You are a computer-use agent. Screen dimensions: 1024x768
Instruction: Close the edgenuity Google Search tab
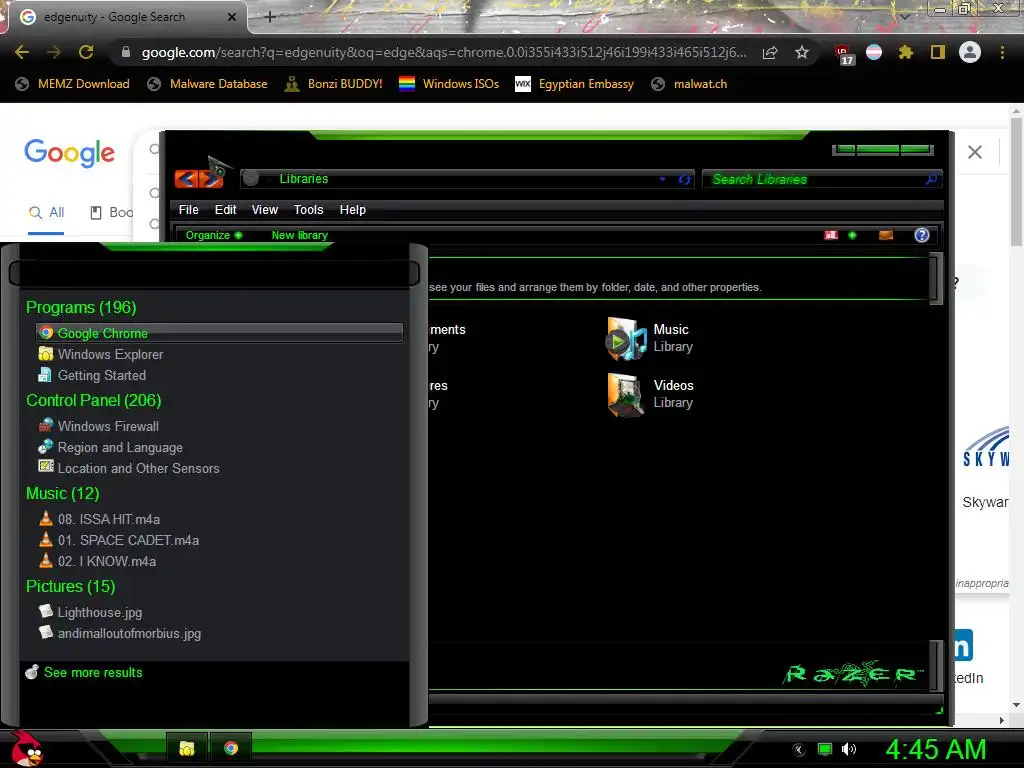(x=232, y=17)
